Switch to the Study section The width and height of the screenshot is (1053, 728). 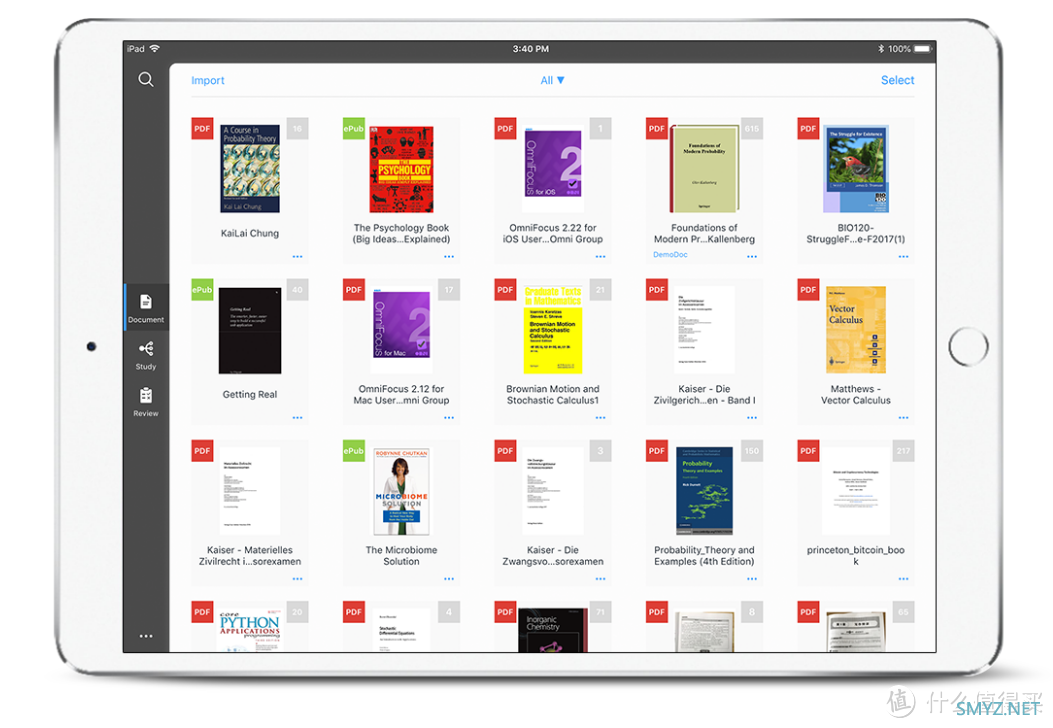pyautogui.click(x=146, y=355)
